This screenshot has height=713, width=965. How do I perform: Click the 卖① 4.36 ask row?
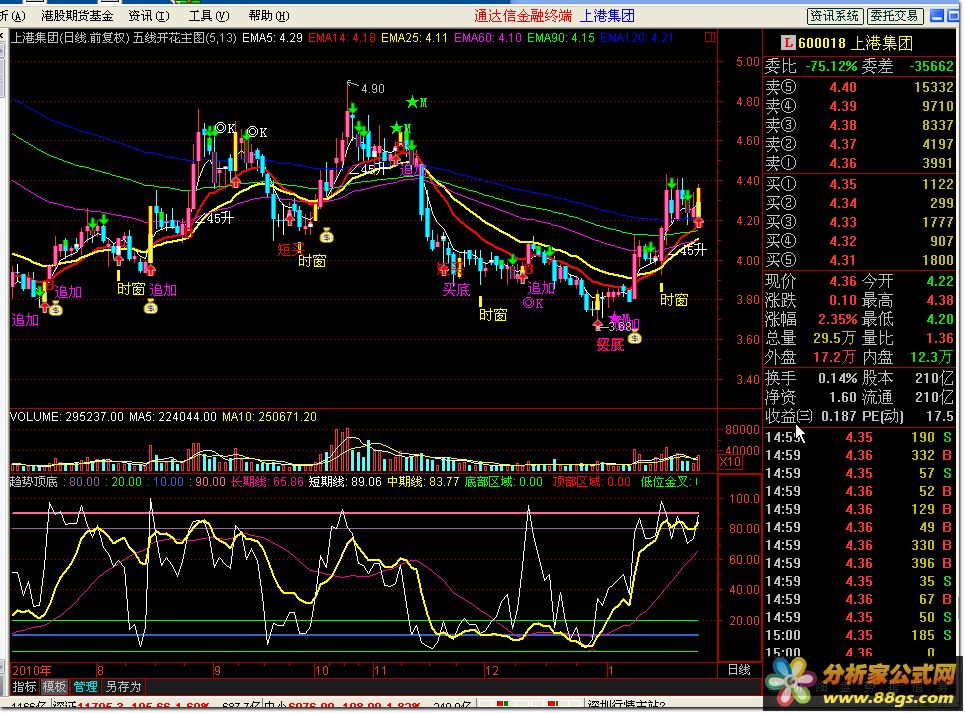click(859, 163)
